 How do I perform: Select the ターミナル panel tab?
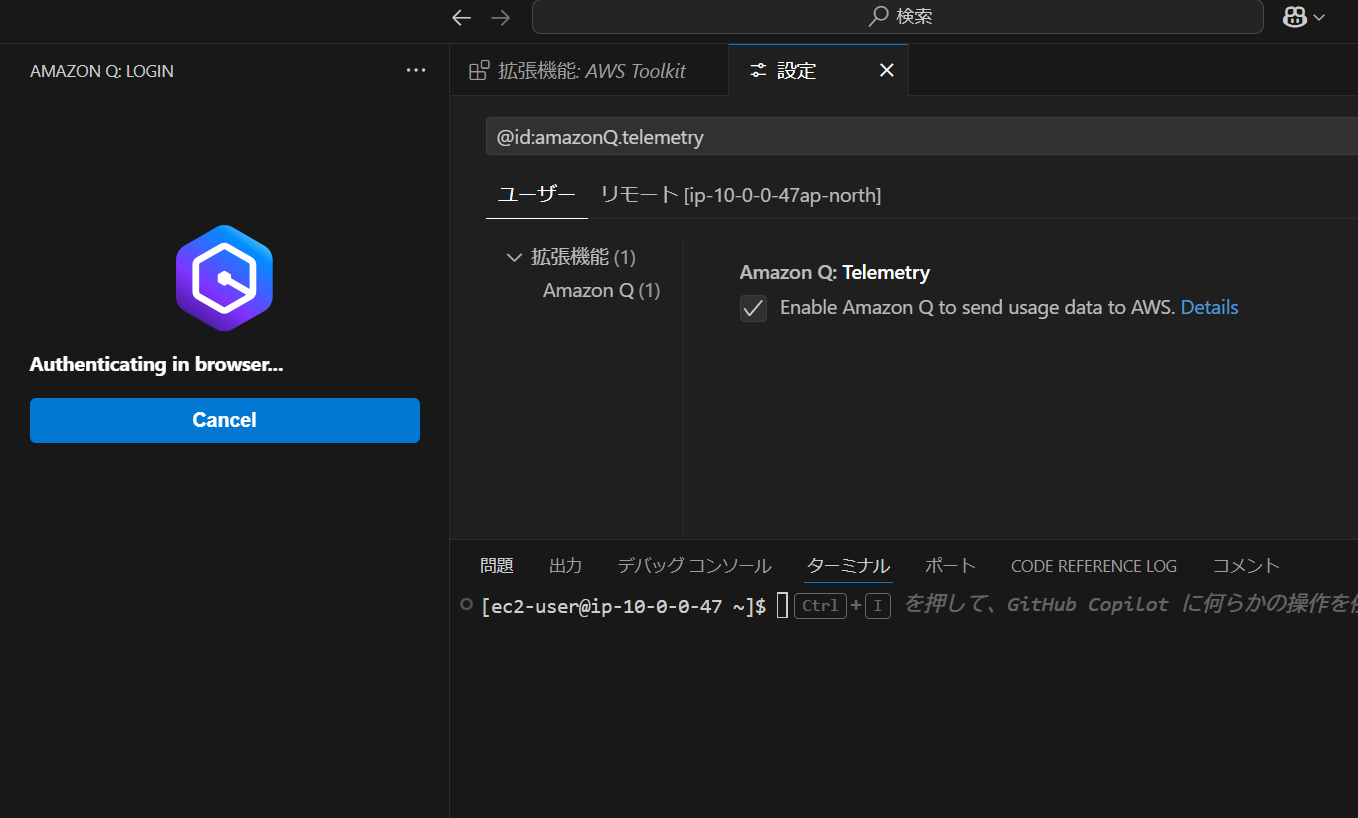(x=848, y=566)
